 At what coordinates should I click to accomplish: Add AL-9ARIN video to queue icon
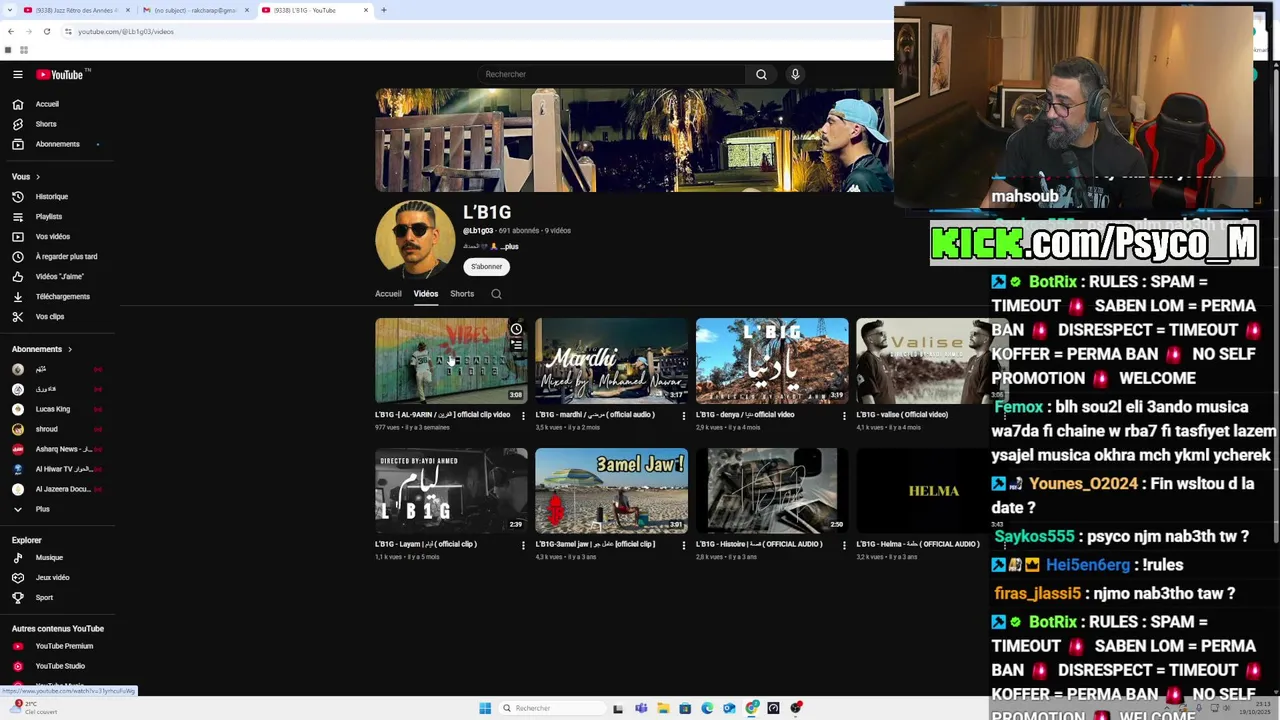pos(516,345)
